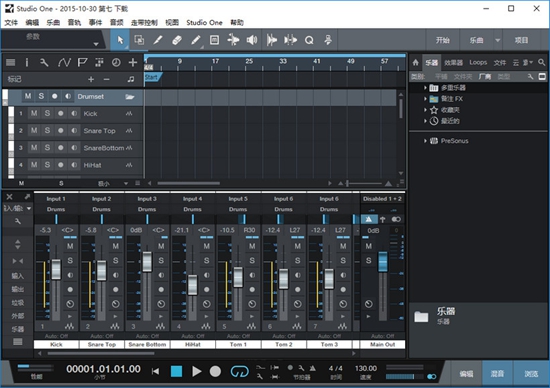The image size is (550, 388).
Task: Click the 开始 start page button
Action: pyautogui.click(x=443, y=40)
